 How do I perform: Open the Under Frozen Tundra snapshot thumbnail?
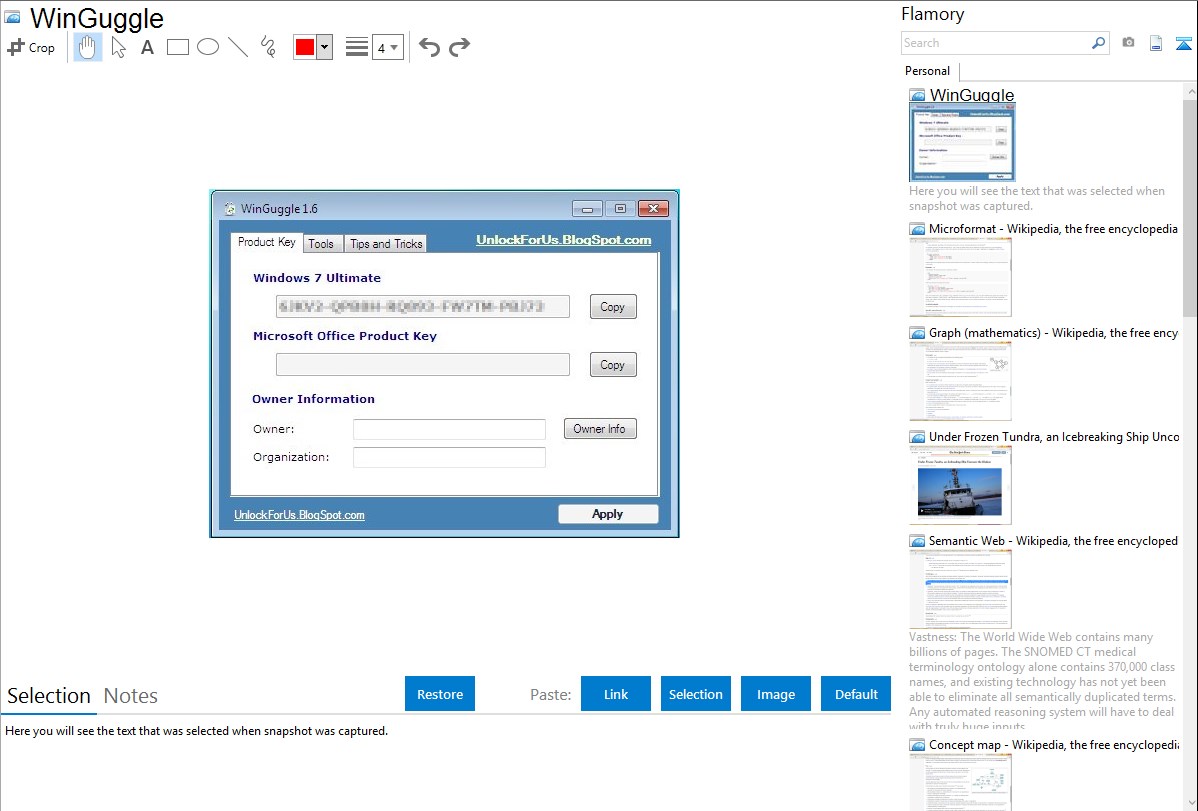[x=960, y=485]
